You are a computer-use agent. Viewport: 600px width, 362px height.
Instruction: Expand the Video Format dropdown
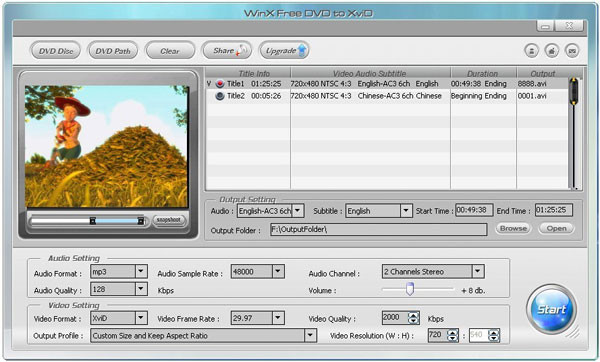[x=141, y=318]
